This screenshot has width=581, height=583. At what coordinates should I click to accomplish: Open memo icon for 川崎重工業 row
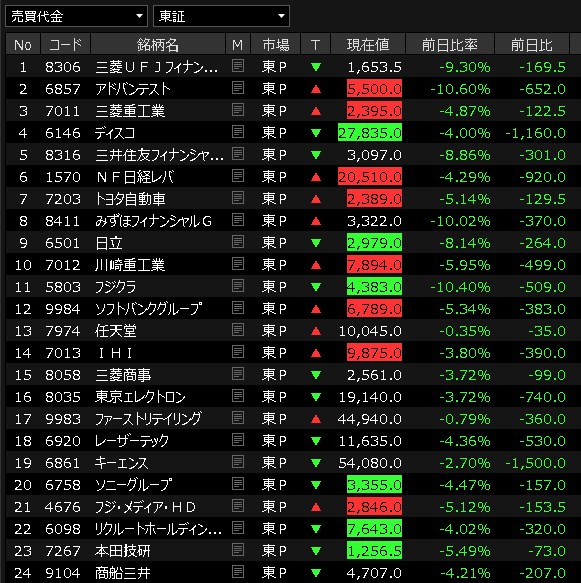coord(238,264)
